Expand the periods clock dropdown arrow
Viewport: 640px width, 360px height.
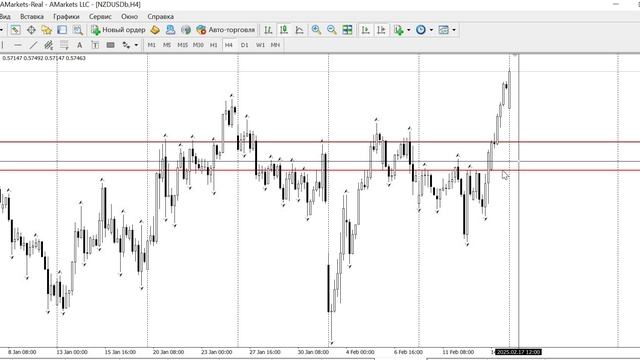431,30
